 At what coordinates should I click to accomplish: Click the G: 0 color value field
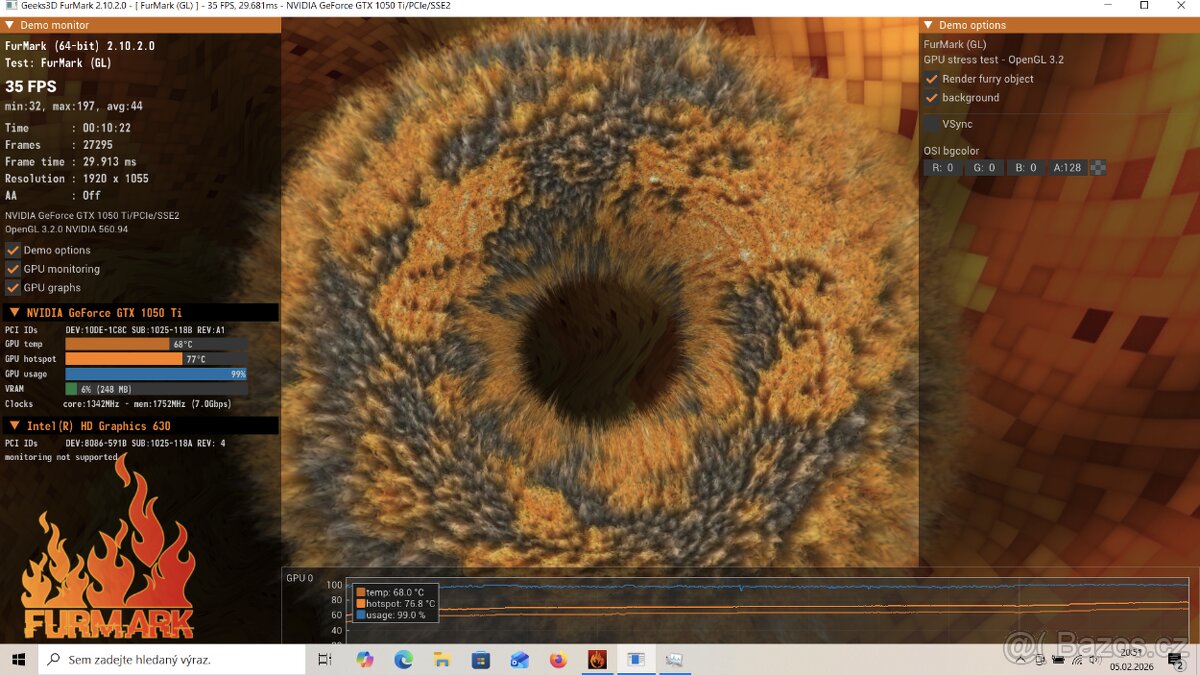984,168
